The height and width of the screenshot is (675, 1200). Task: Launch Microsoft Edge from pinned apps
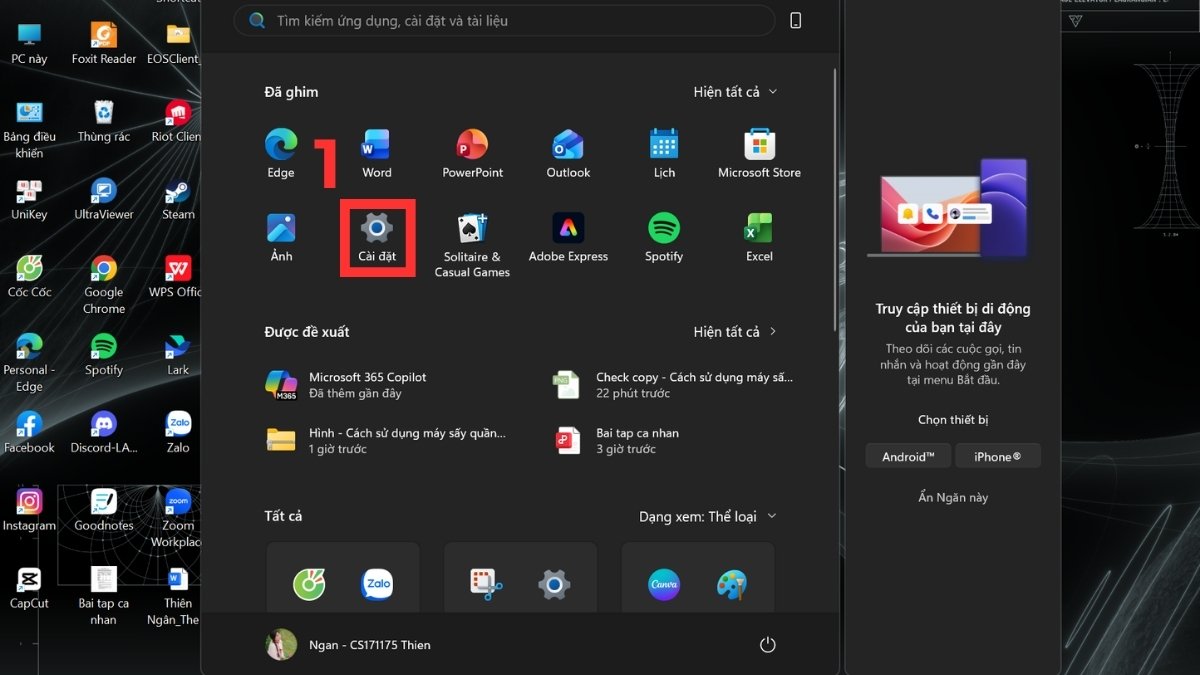(281, 152)
